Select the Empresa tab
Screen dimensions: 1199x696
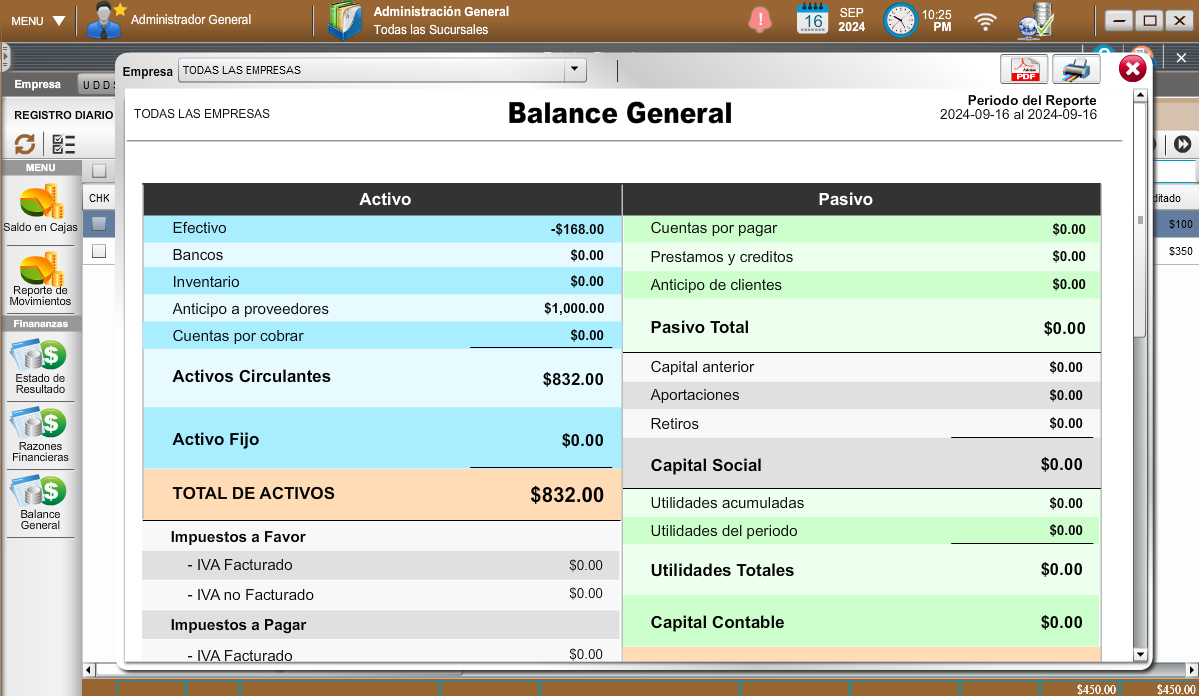(37, 85)
